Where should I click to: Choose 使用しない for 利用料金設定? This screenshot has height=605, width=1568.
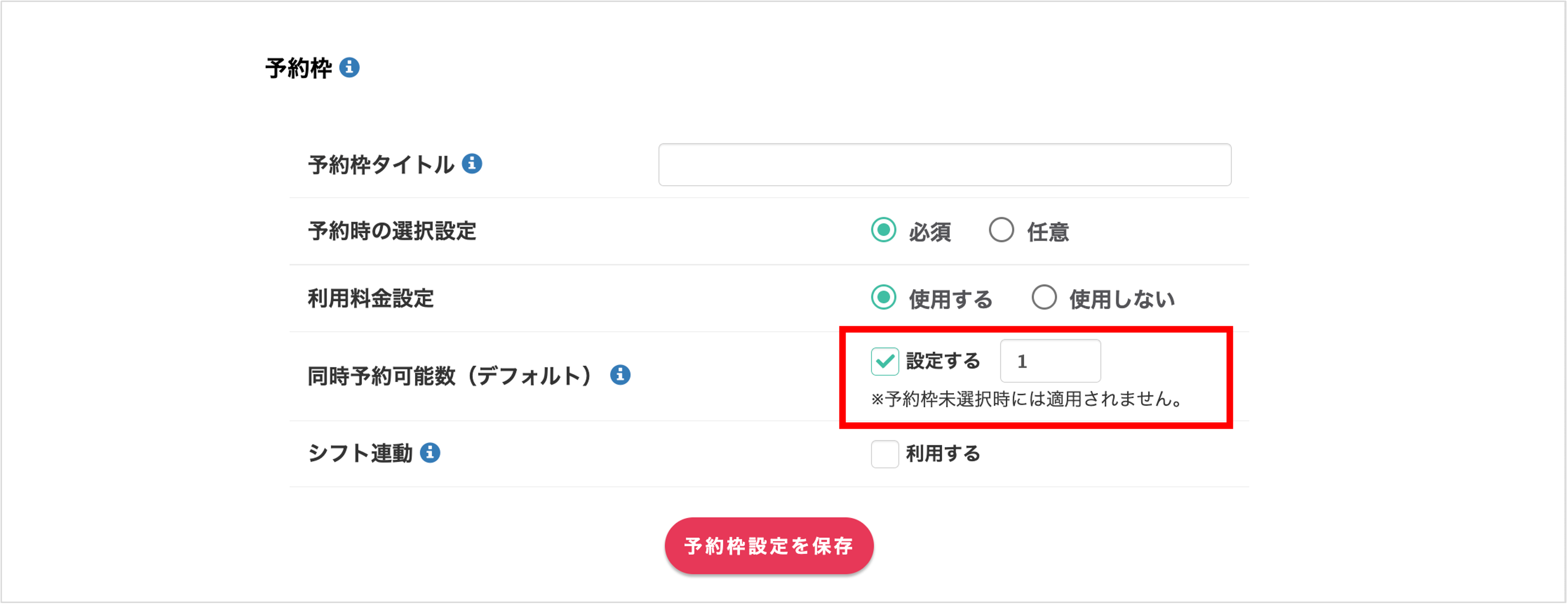tap(1043, 298)
